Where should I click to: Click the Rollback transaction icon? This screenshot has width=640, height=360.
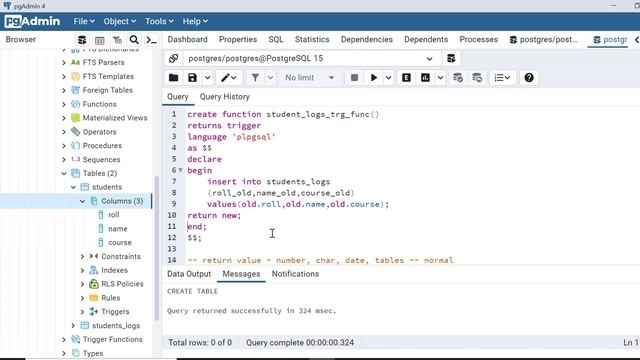tap(477, 78)
